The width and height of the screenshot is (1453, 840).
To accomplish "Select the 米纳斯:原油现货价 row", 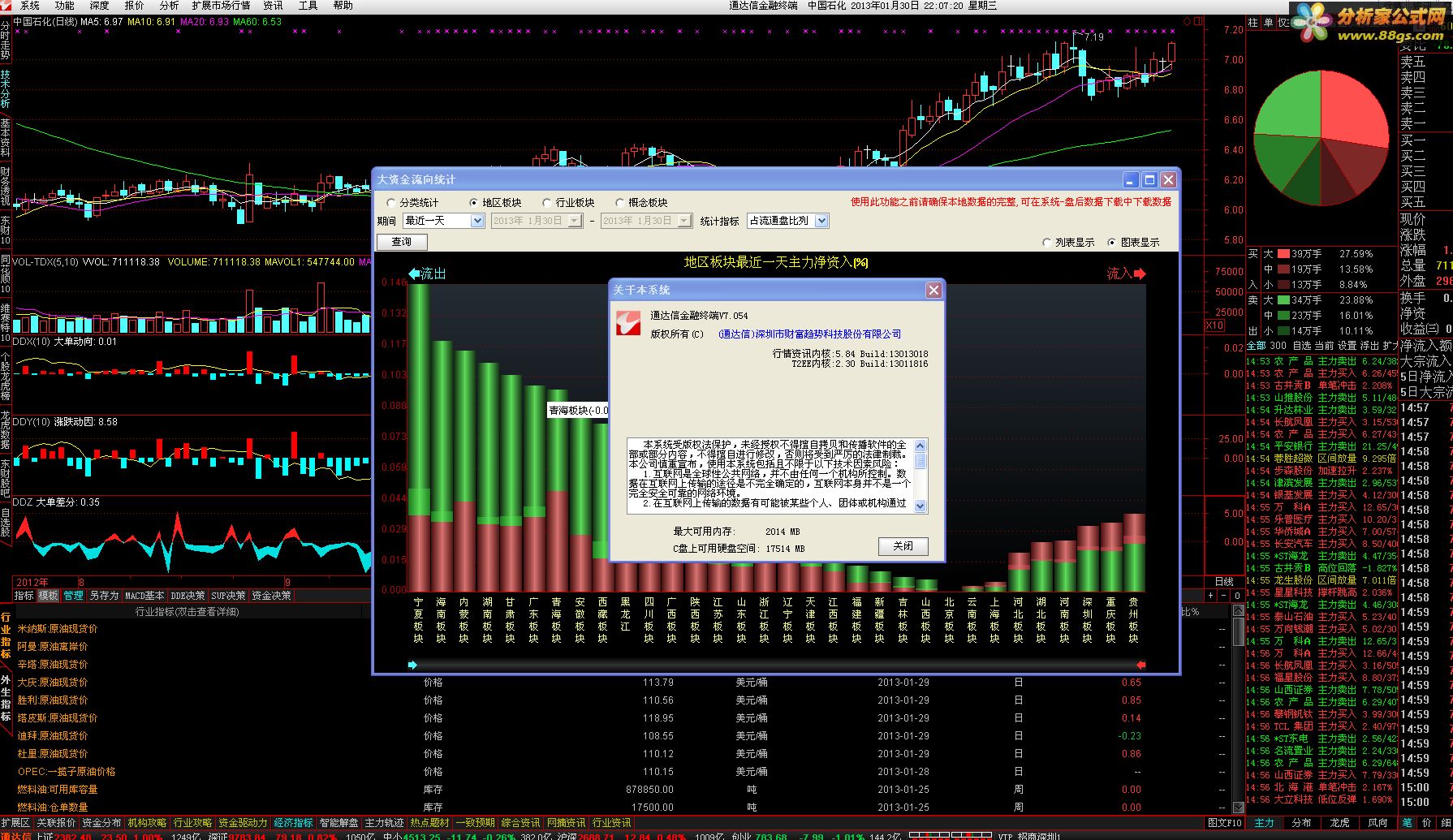I will coord(58,629).
